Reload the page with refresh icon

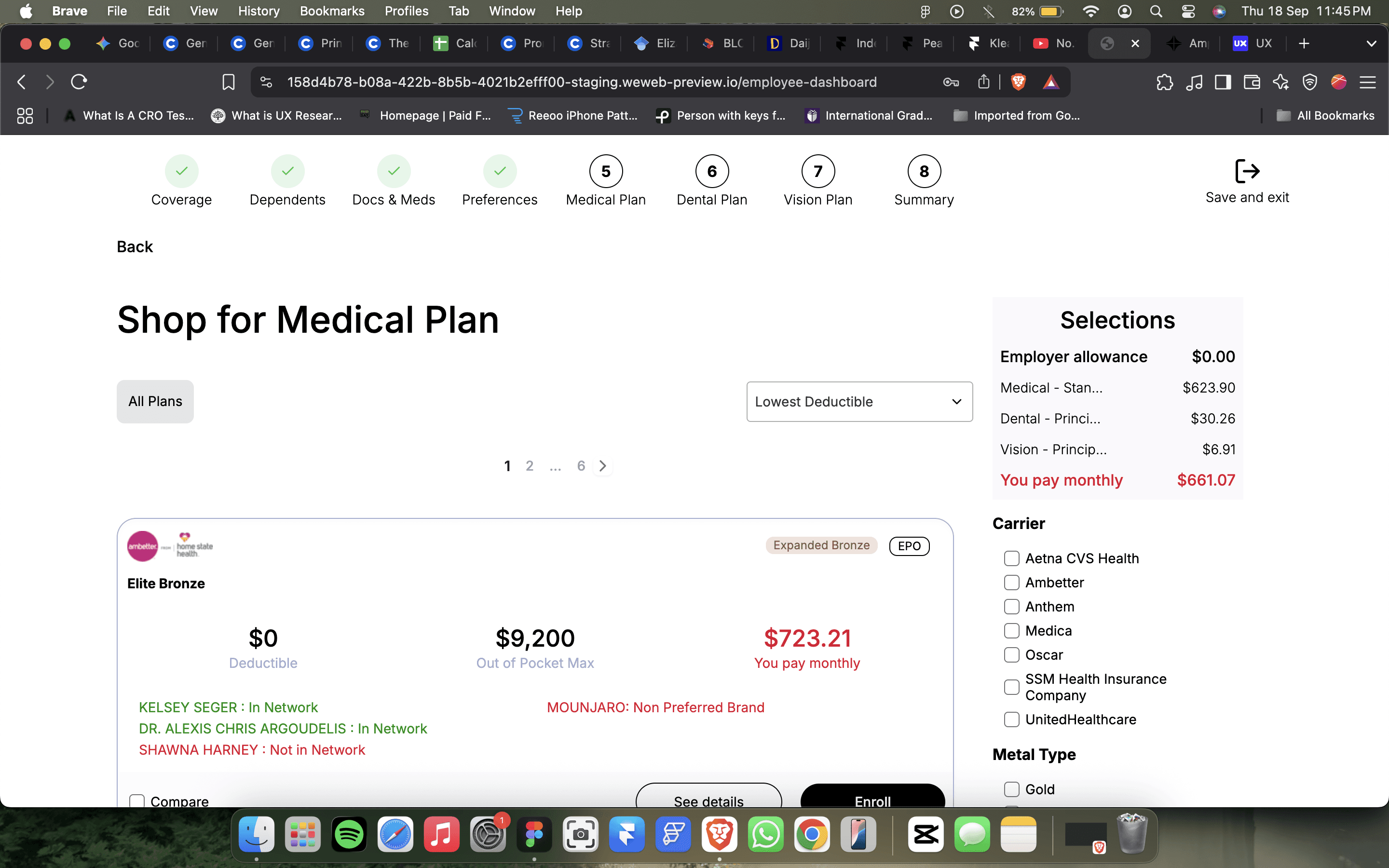click(79, 82)
